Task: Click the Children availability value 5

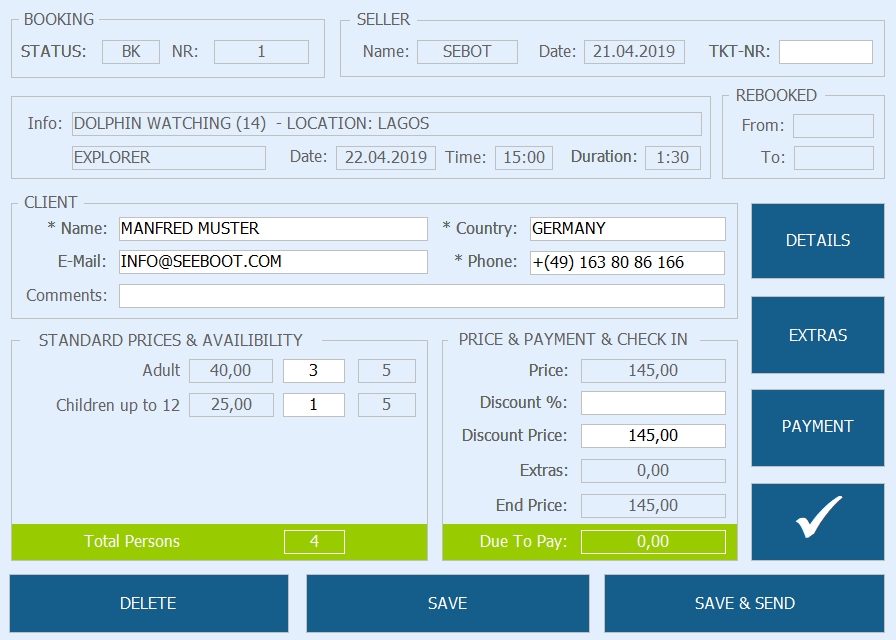Action: coord(387,405)
